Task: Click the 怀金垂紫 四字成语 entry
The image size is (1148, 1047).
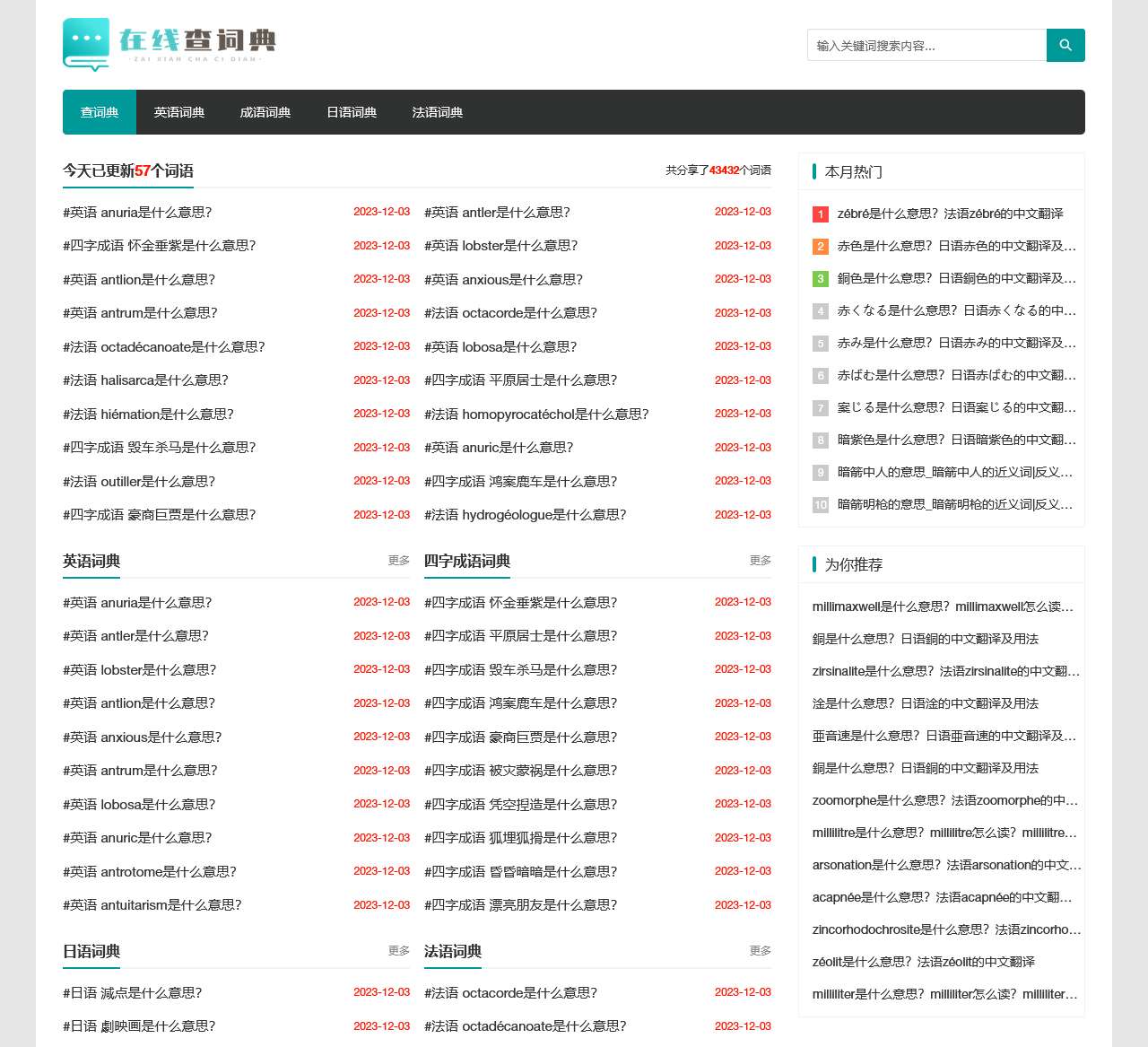Action: tap(160, 245)
